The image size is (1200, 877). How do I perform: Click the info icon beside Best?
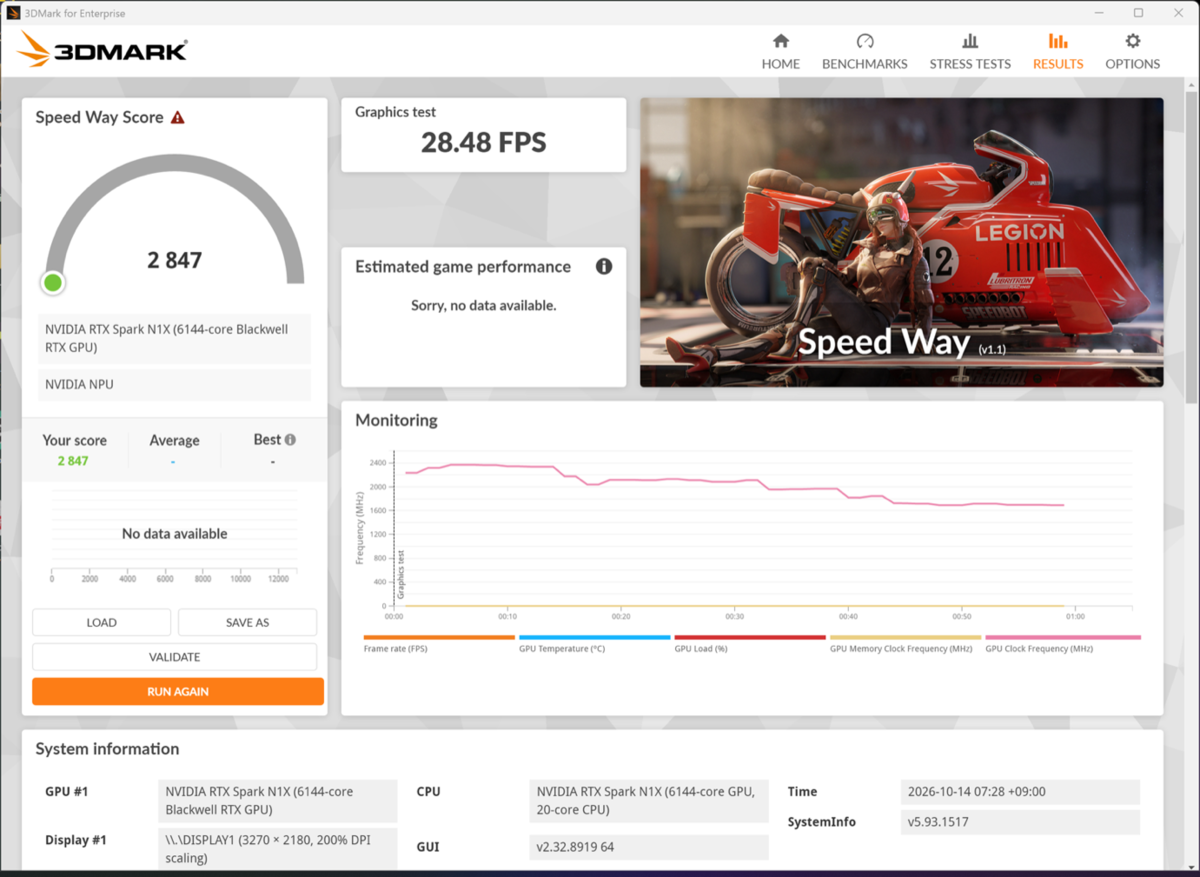[290, 439]
